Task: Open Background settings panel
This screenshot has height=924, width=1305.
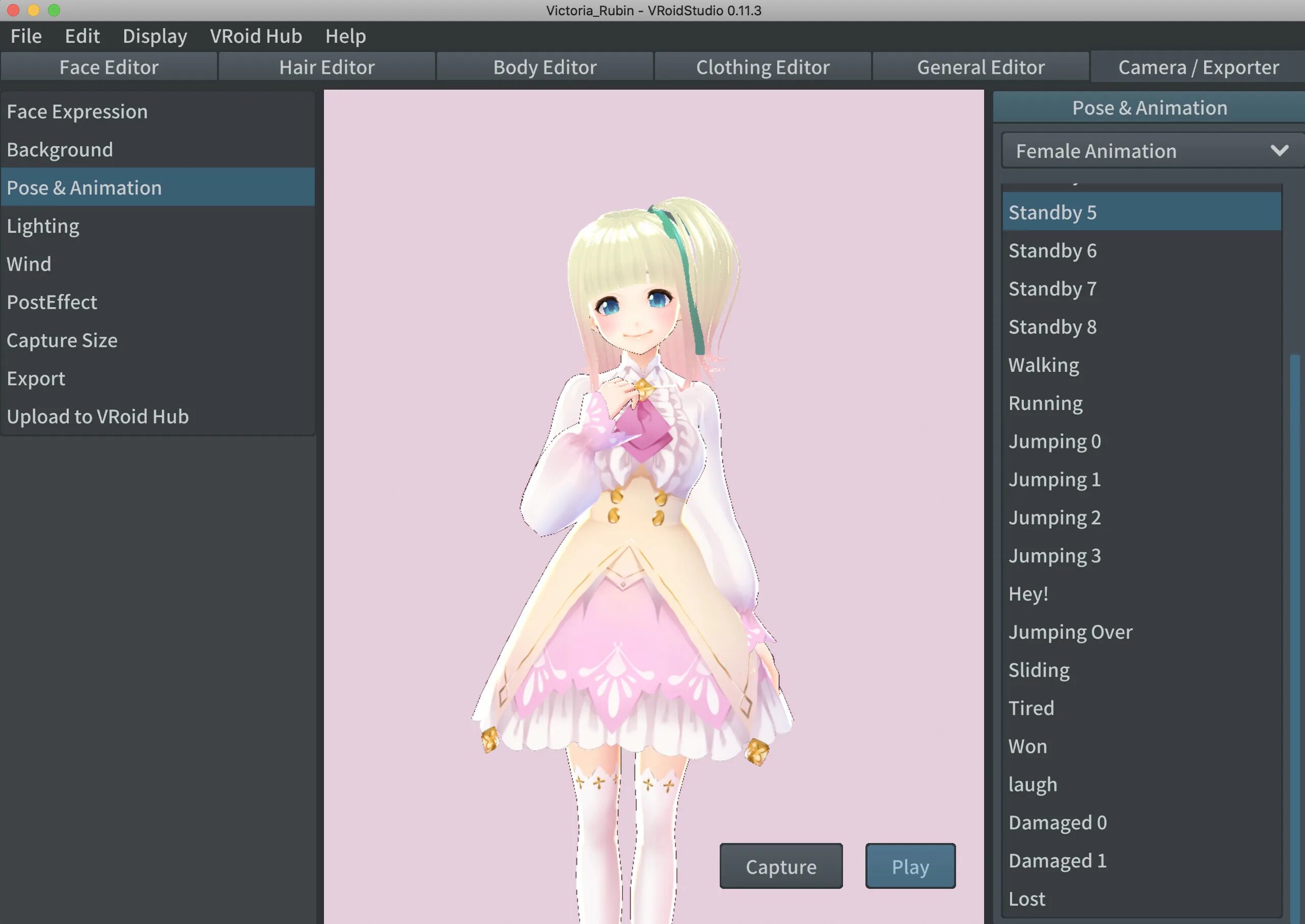Action: [x=60, y=149]
